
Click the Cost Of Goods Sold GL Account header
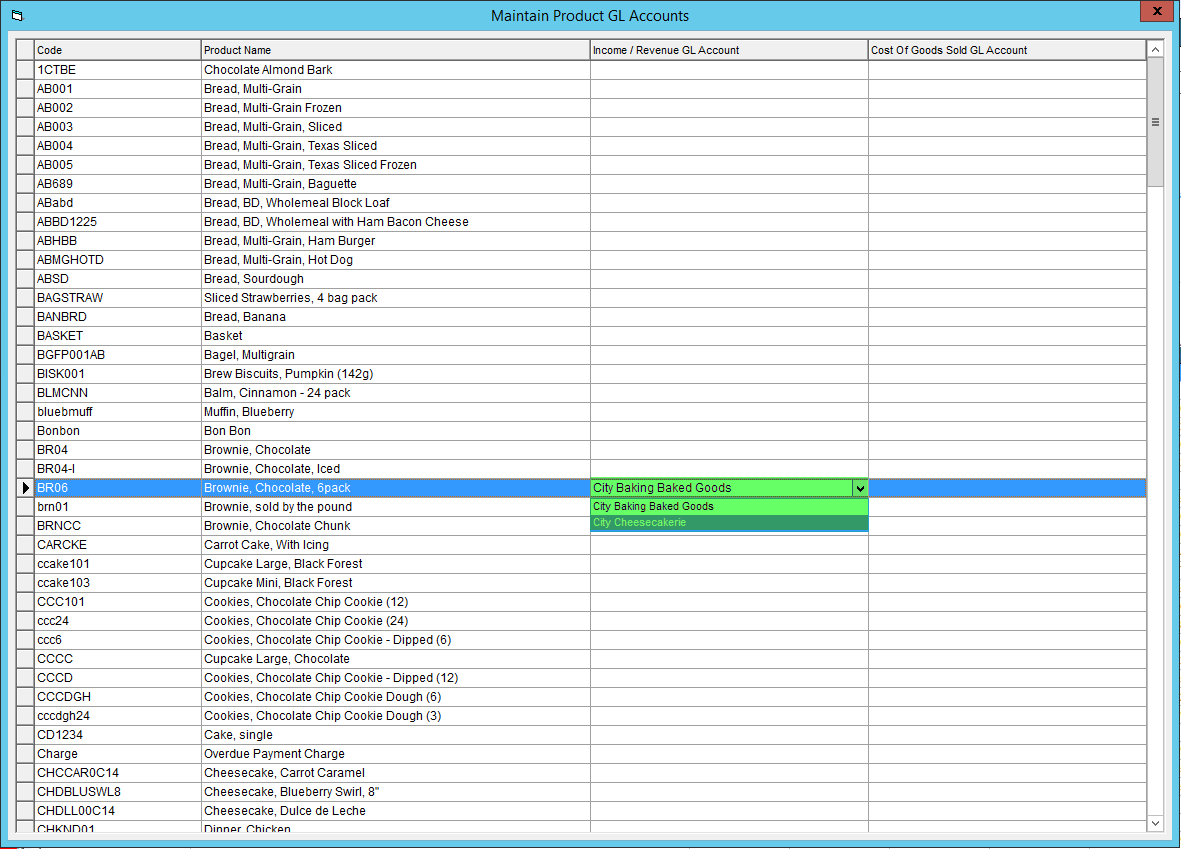(x=1007, y=50)
